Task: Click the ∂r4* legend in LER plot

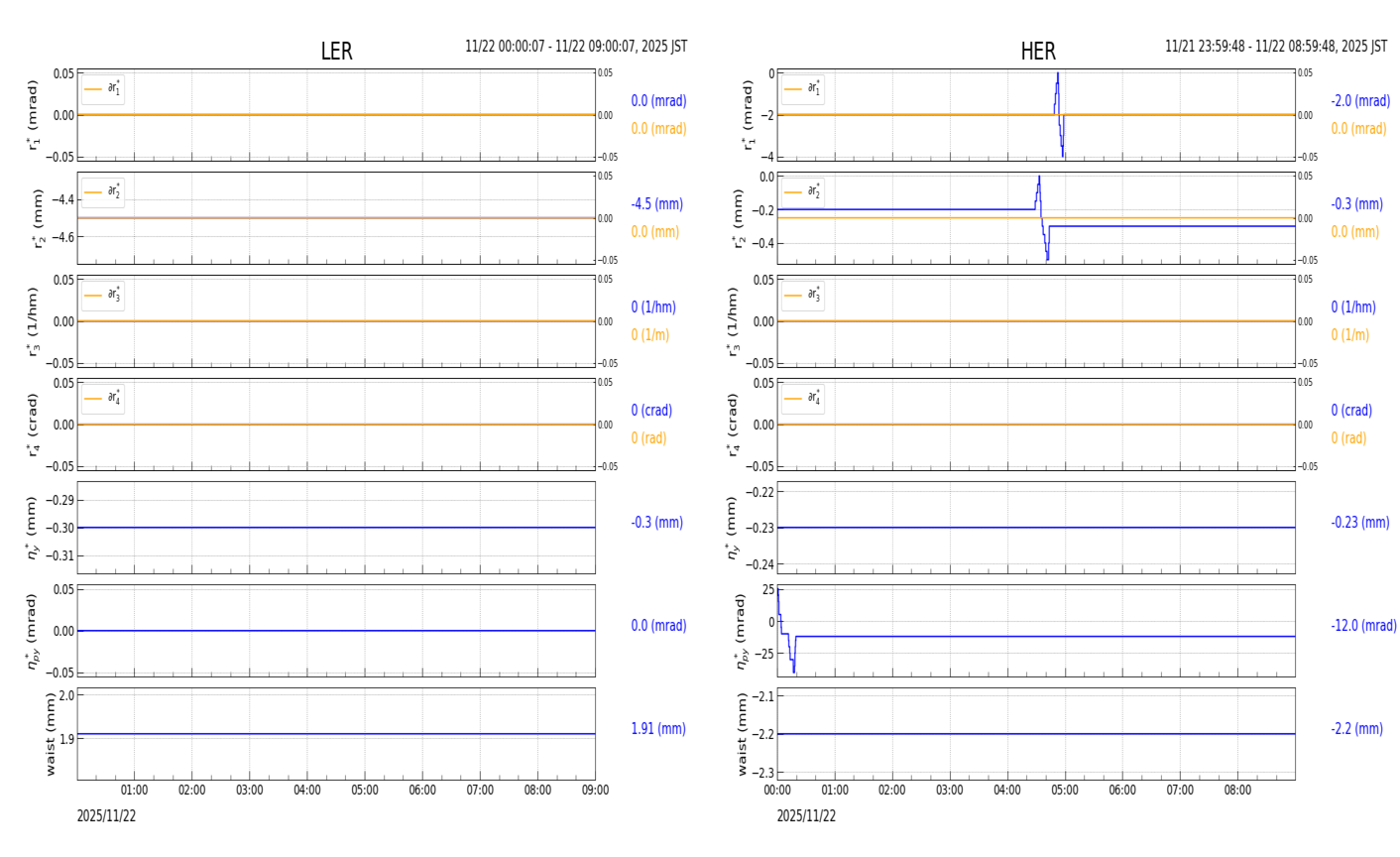Action: (x=103, y=399)
